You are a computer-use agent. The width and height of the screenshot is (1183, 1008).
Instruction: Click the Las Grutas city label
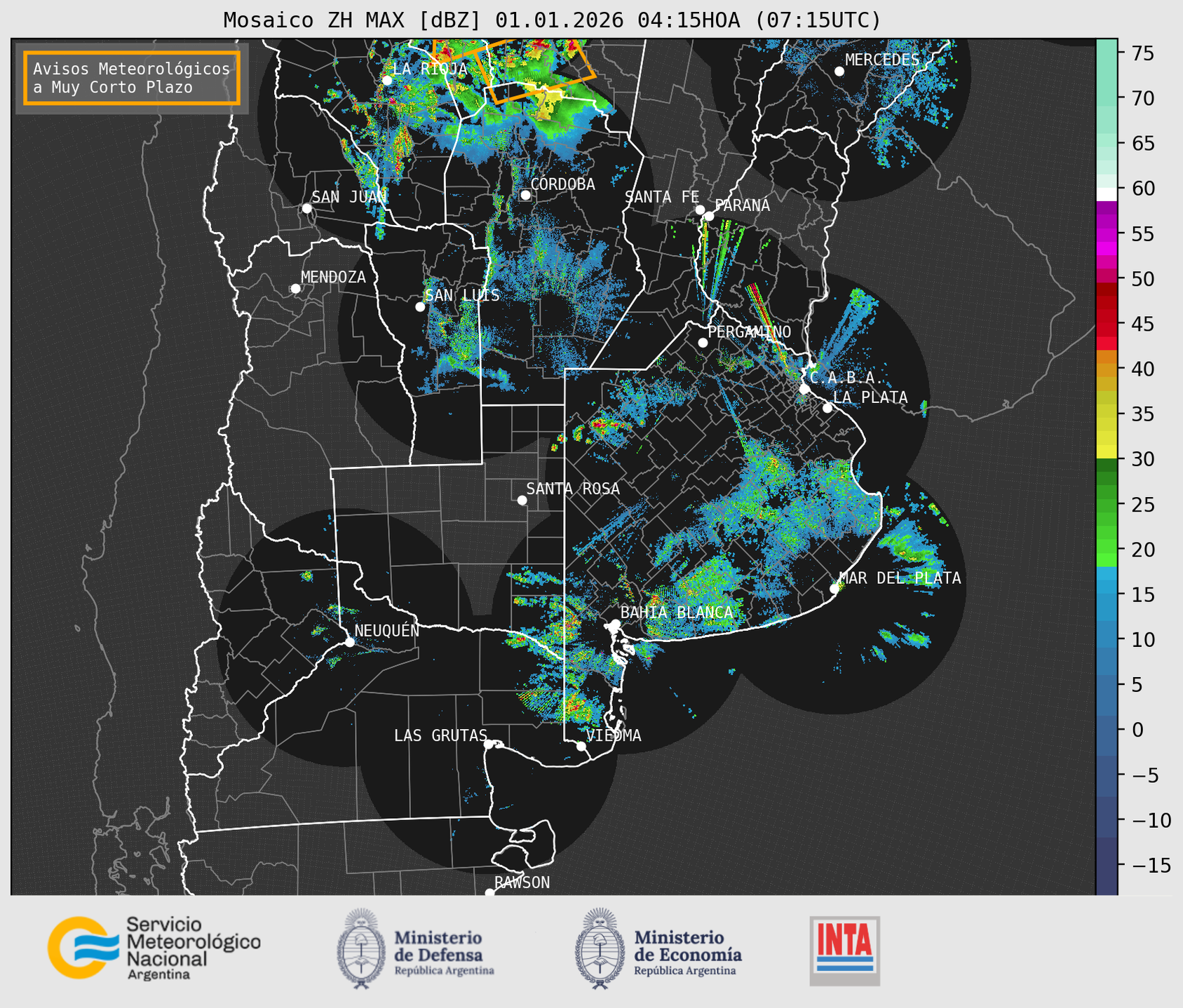[440, 735]
